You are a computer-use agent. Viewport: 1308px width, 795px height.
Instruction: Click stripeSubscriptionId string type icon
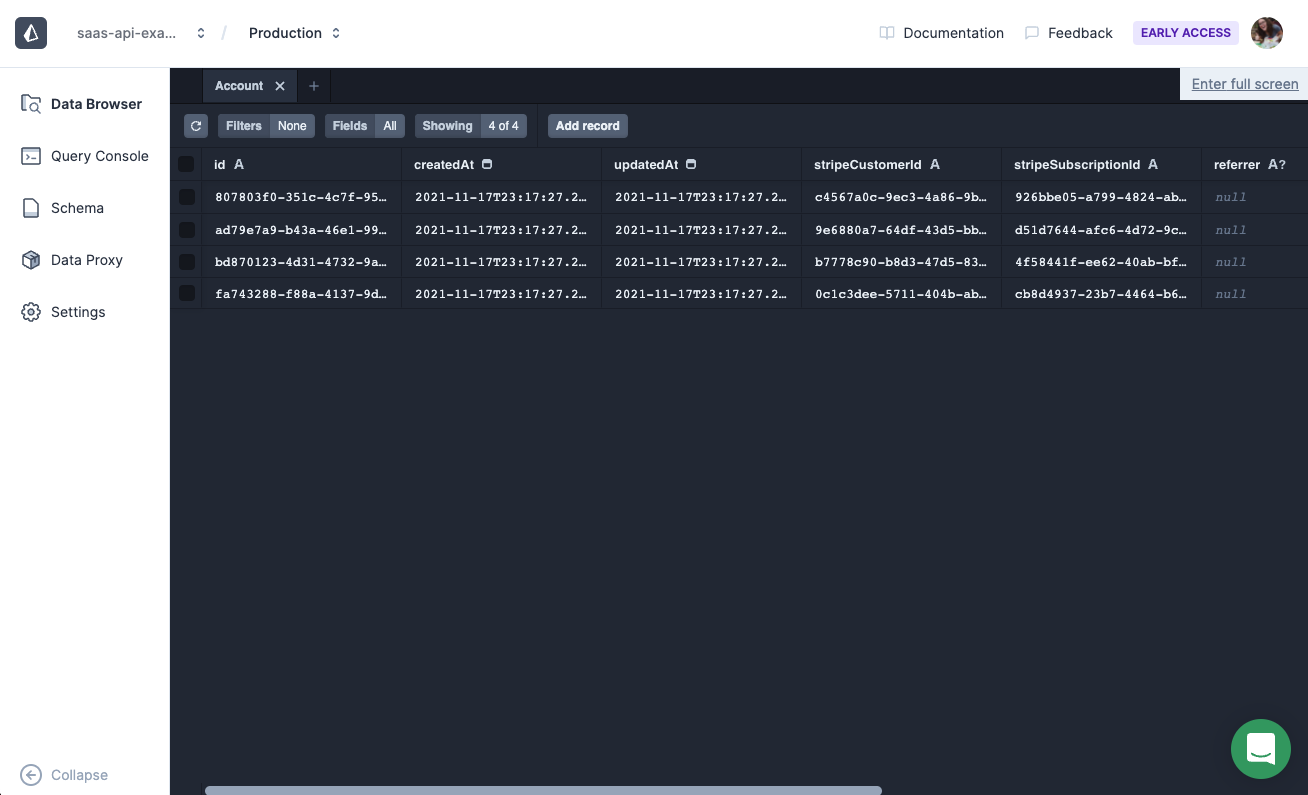(x=1153, y=164)
